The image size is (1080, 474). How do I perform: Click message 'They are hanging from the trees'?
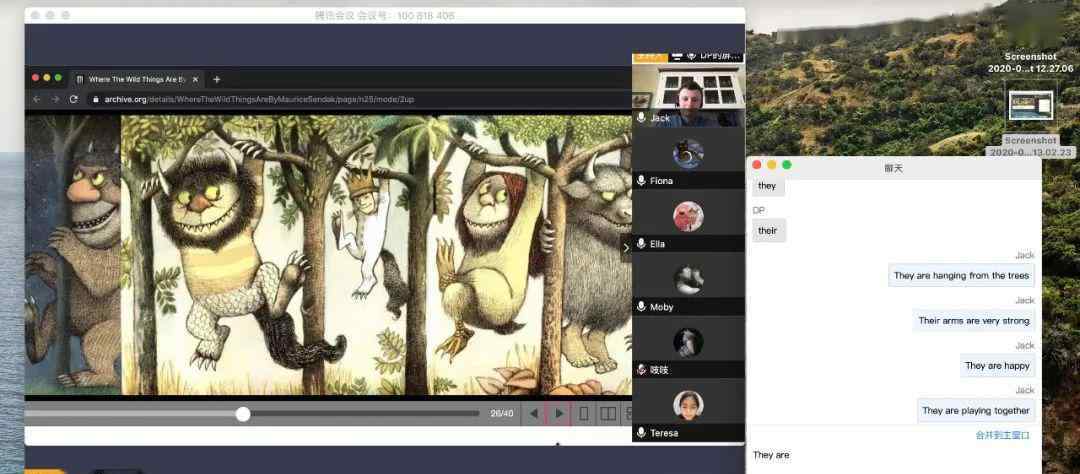point(961,276)
